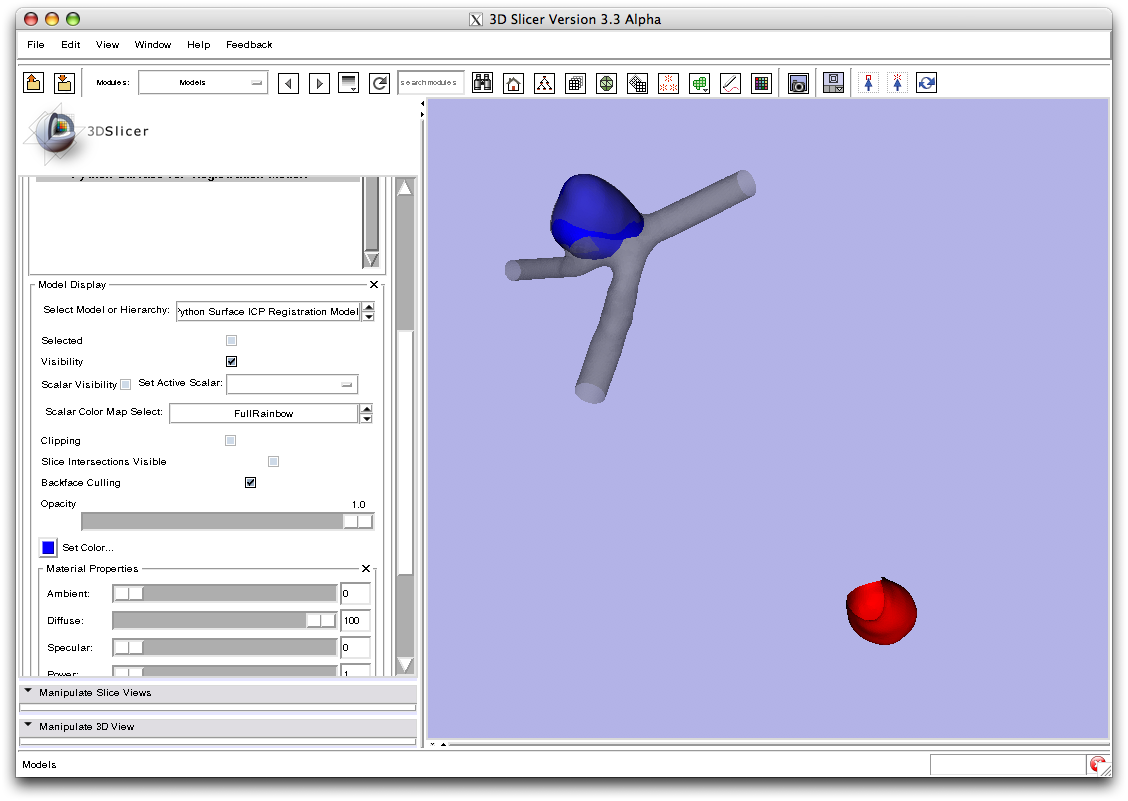Image resolution: width=1128 pixels, height=801 pixels.
Task: Click the Set Color... button
Action: (x=87, y=548)
